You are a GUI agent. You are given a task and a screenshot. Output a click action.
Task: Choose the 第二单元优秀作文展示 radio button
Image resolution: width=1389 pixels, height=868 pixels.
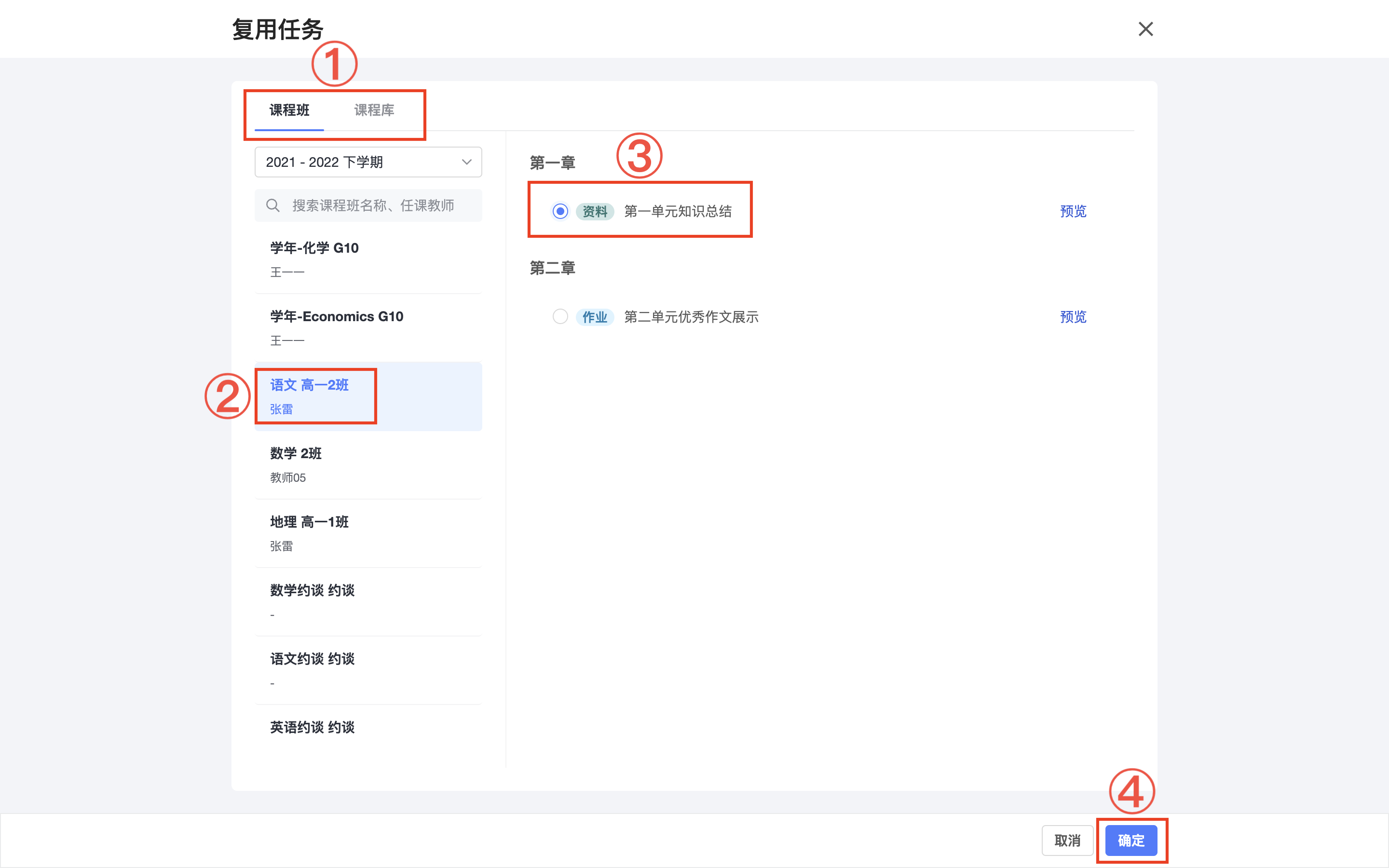(x=560, y=316)
